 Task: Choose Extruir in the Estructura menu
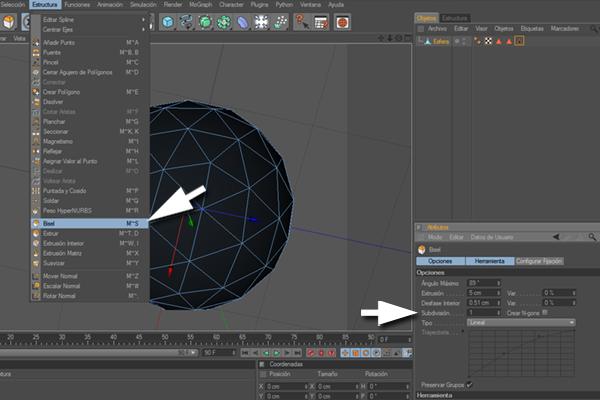click(90, 233)
